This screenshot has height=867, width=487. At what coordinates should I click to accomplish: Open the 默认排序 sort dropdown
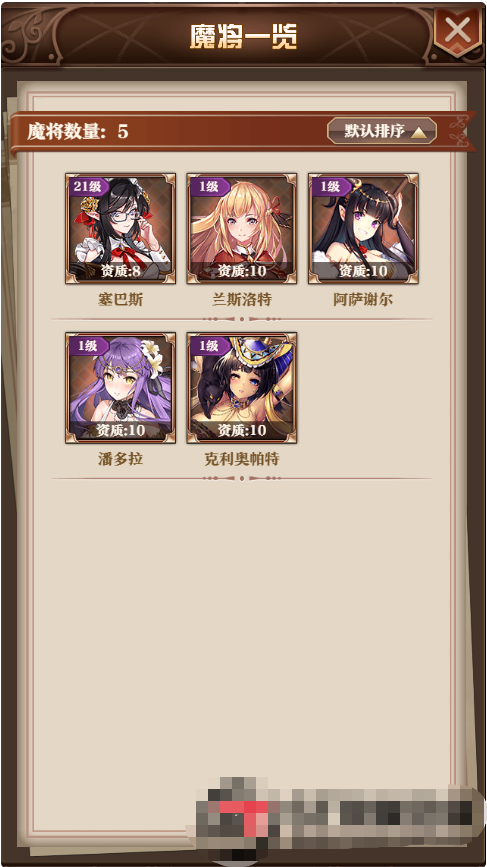coord(382,131)
